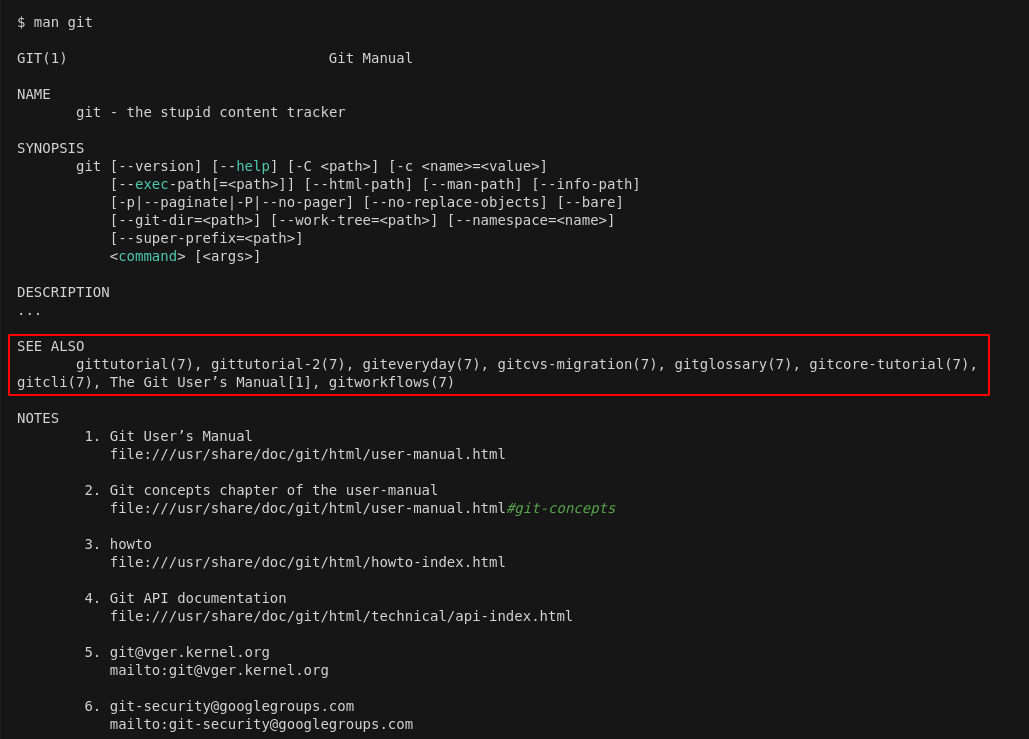Screen dimensions: 1029x739
Task: Click the gitcli(7) reference
Action: (54, 383)
